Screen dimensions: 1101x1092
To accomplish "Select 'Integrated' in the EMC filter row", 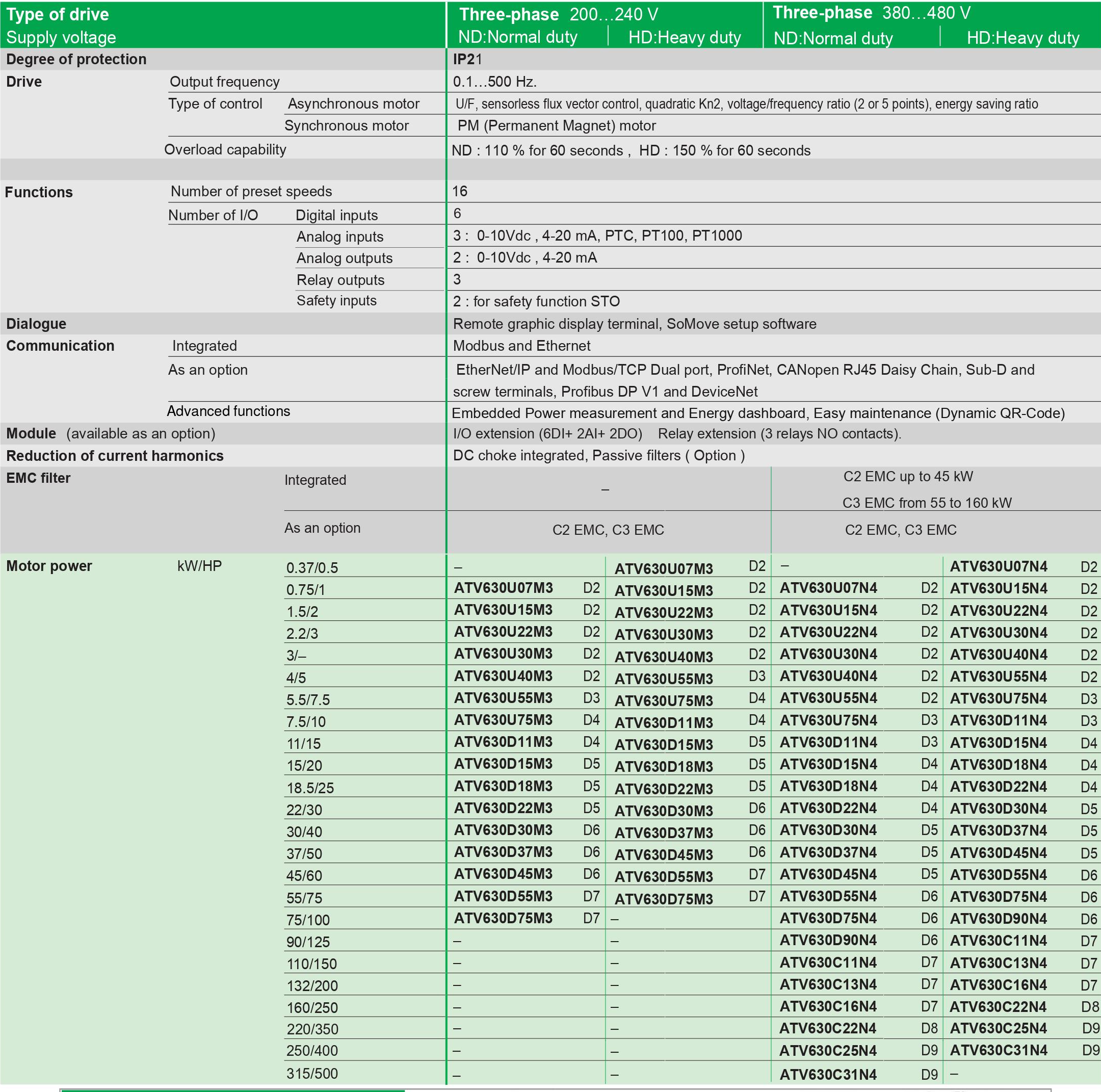I will pyautogui.click(x=315, y=480).
